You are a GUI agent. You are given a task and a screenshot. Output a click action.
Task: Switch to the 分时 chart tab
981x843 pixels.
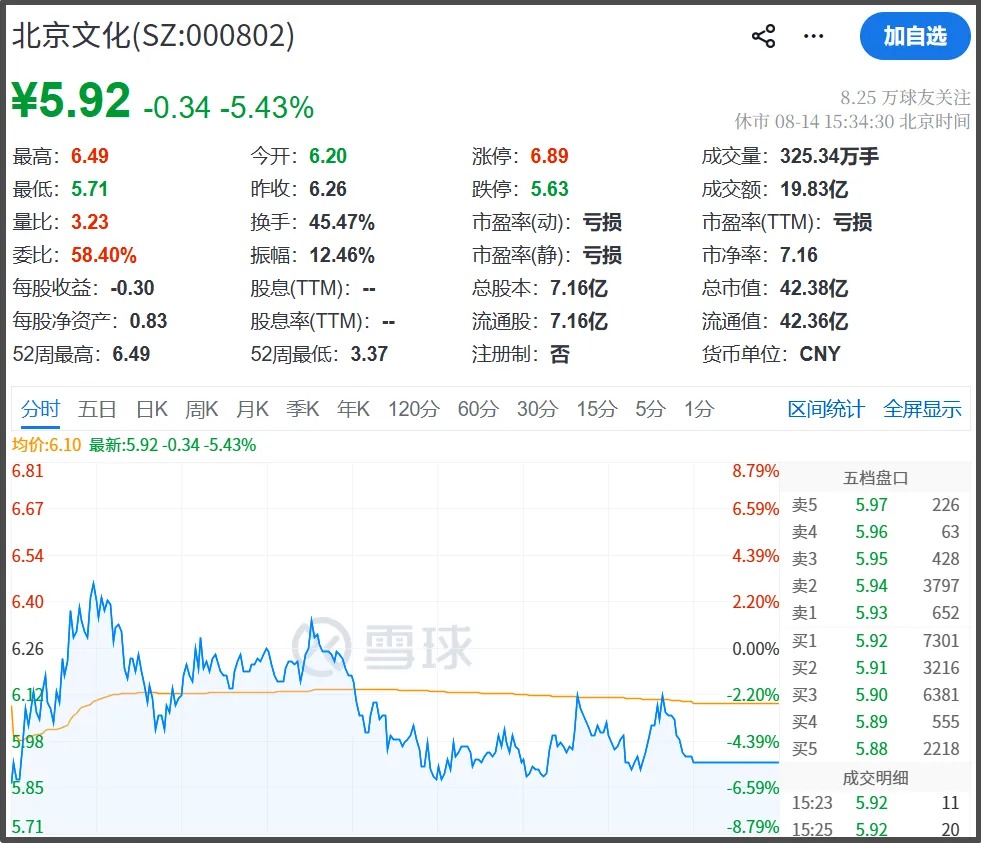pos(41,409)
